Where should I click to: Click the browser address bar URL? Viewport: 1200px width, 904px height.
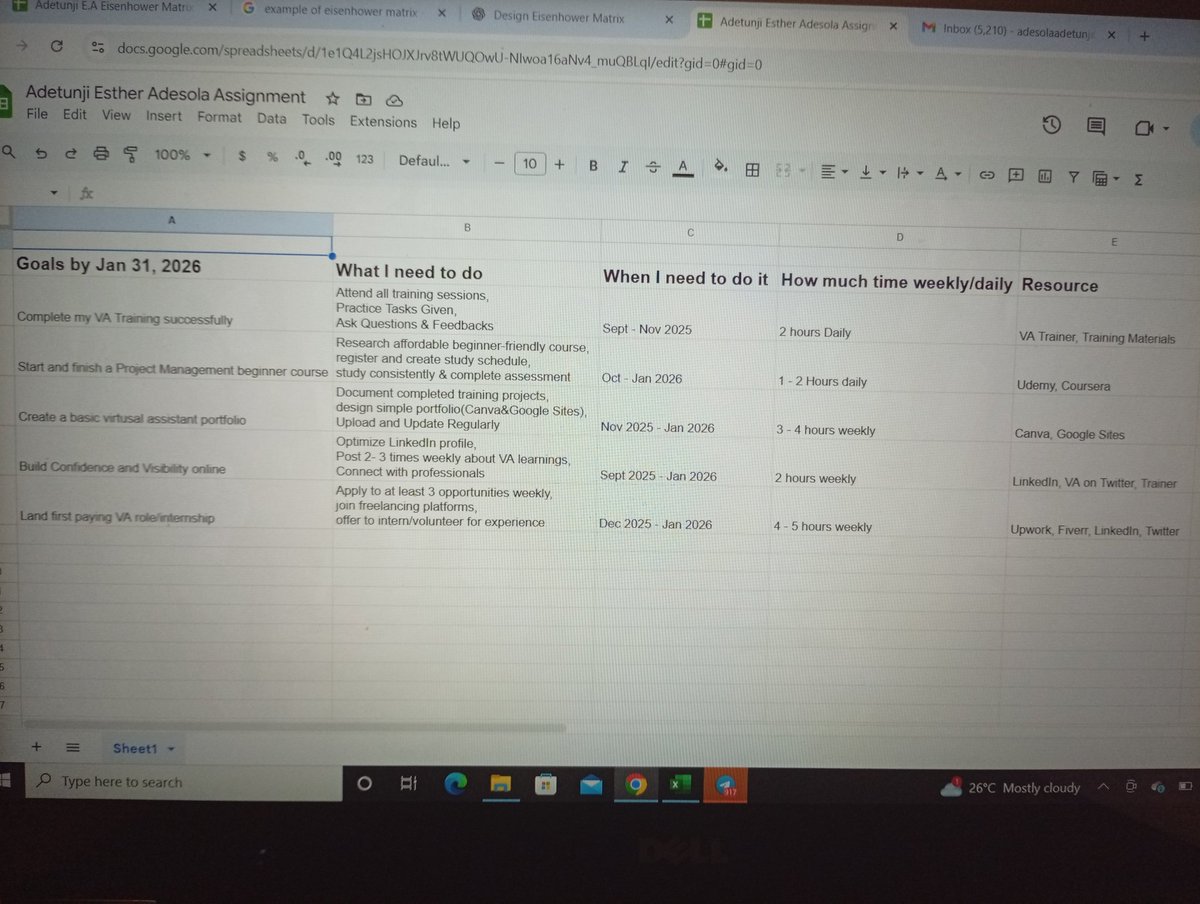(x=439, y=56)
